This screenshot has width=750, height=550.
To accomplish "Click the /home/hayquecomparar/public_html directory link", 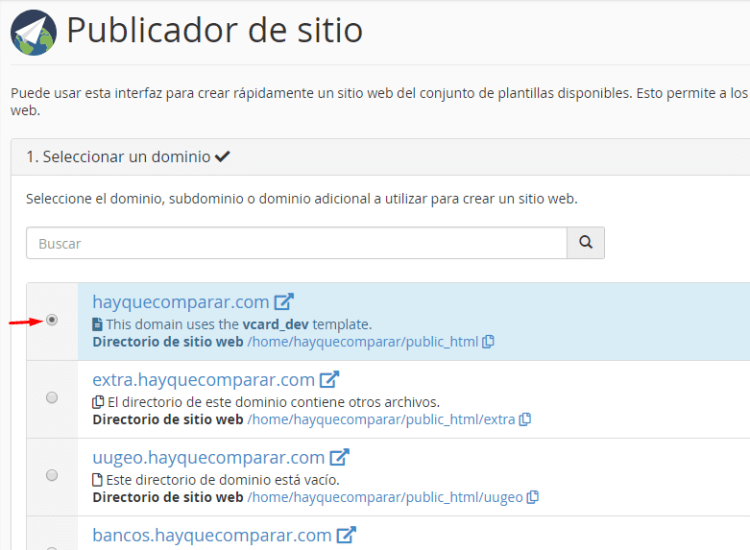I will pyautogui.click(x=363, y=342).
